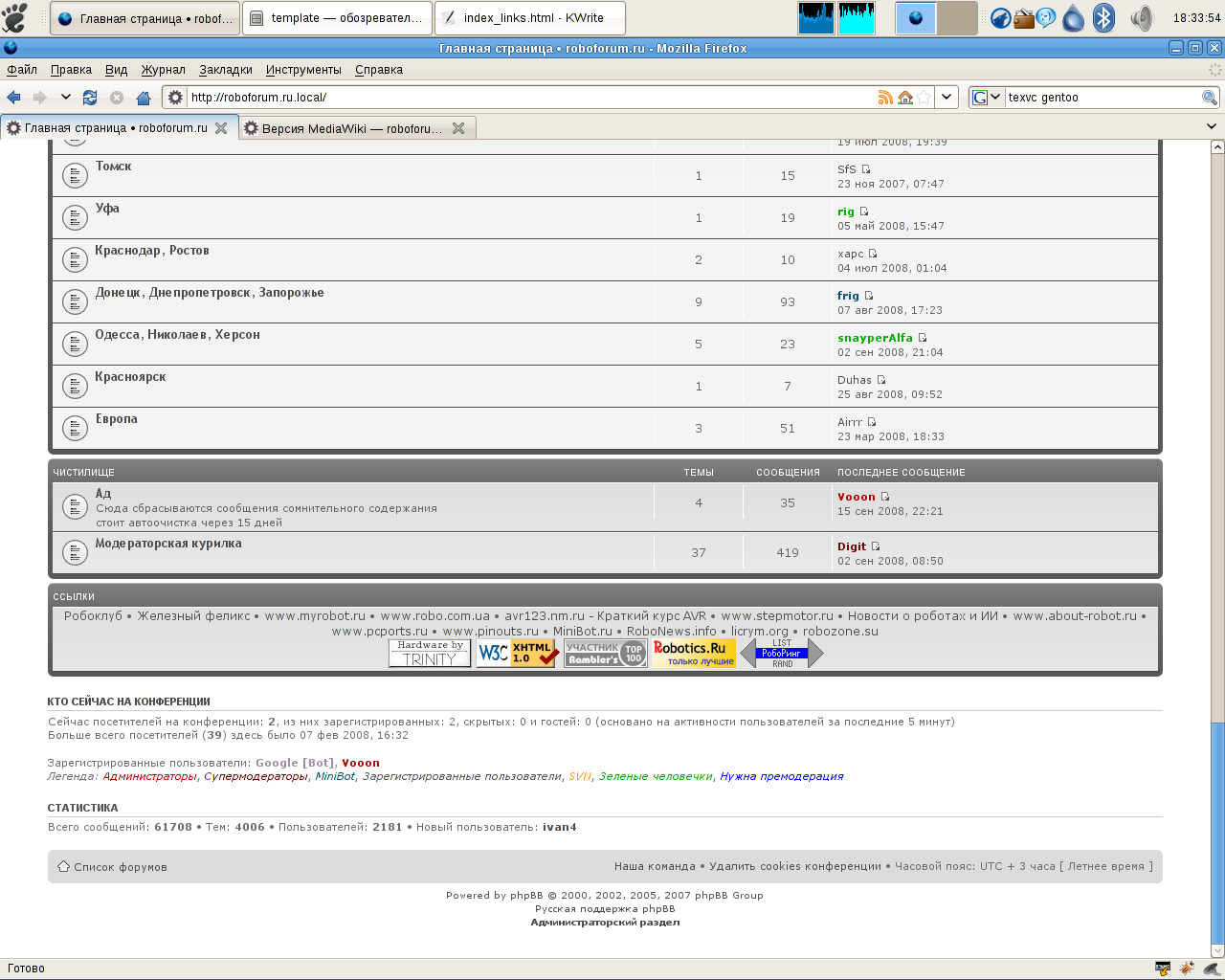This screenshot has height=980, width=1225.
Task: Open the address bar URL history dropdown
Action: (947, 98)
